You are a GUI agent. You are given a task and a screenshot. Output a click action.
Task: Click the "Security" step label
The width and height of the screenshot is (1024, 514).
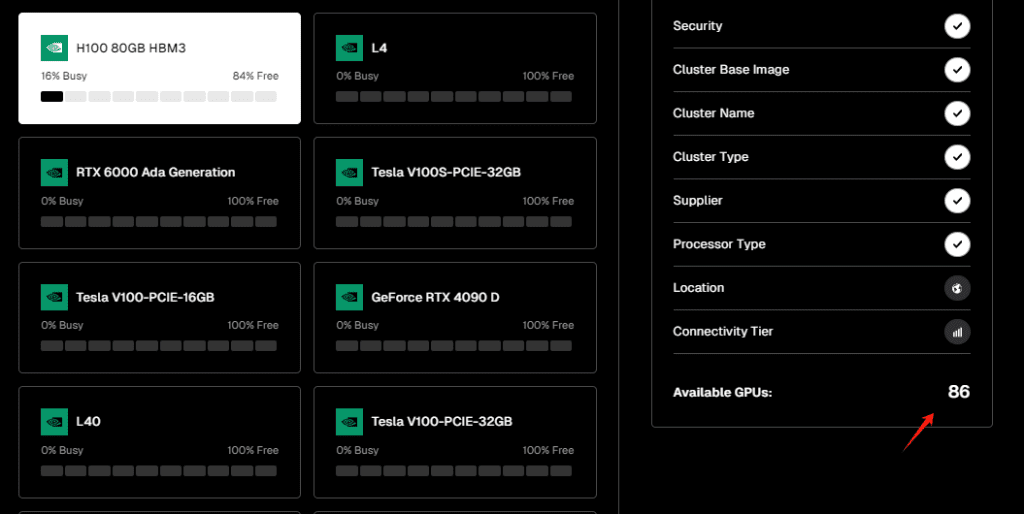pos(697,26)
